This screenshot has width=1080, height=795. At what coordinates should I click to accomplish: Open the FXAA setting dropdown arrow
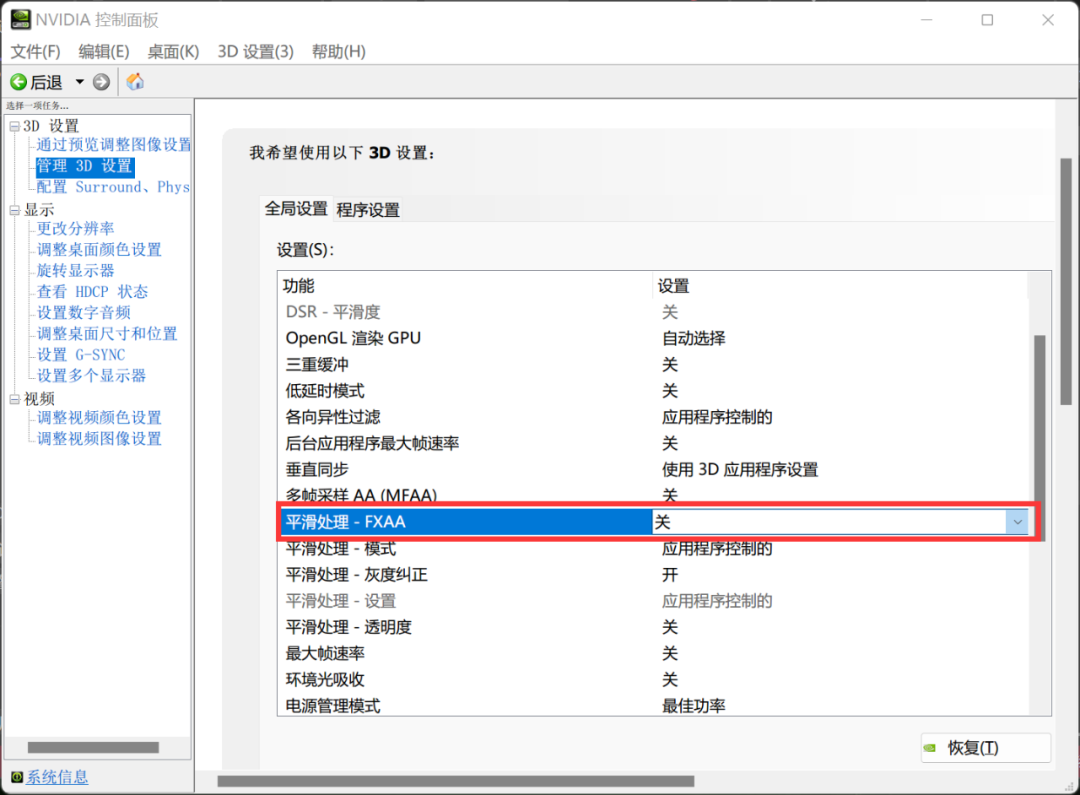pyautogui.click(x=1017, y=522)
